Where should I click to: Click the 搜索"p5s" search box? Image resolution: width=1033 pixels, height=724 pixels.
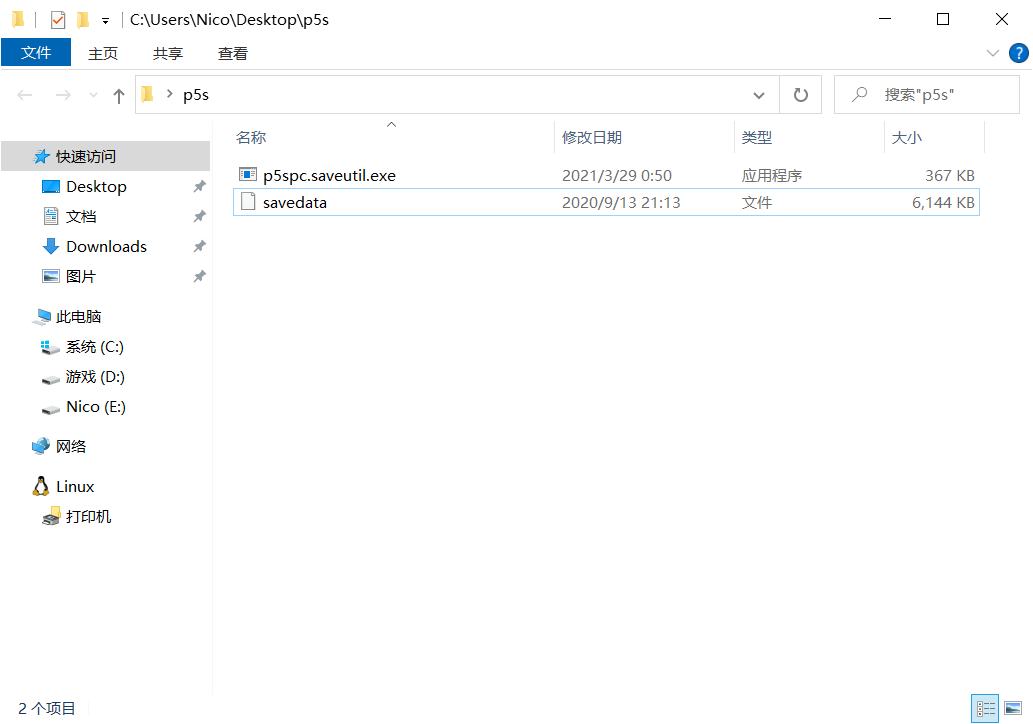click(926, 95)
